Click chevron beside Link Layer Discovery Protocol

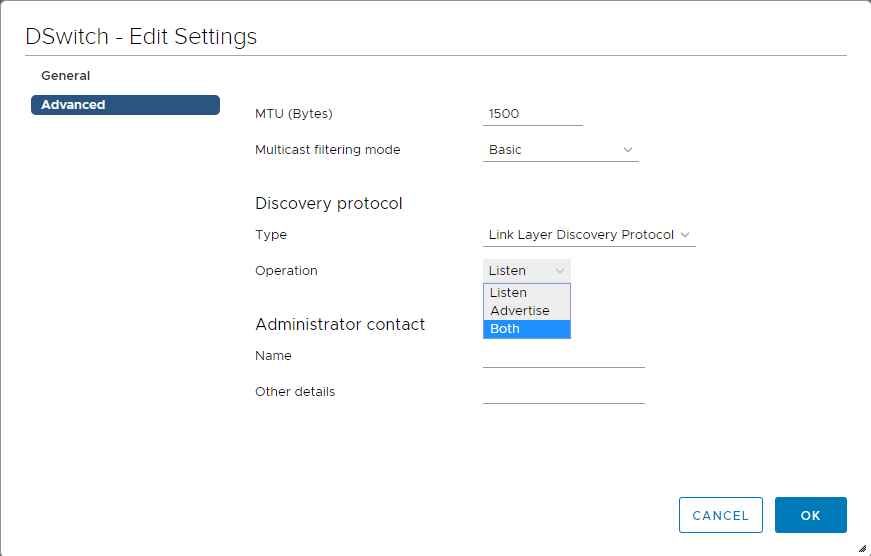(x=685, y=235)
